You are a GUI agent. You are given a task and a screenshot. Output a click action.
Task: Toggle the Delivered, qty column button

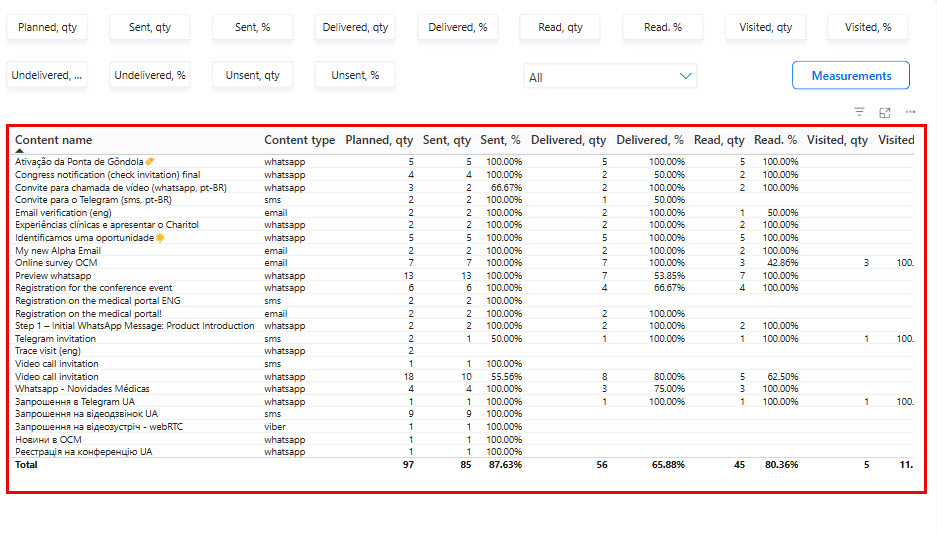355,27
